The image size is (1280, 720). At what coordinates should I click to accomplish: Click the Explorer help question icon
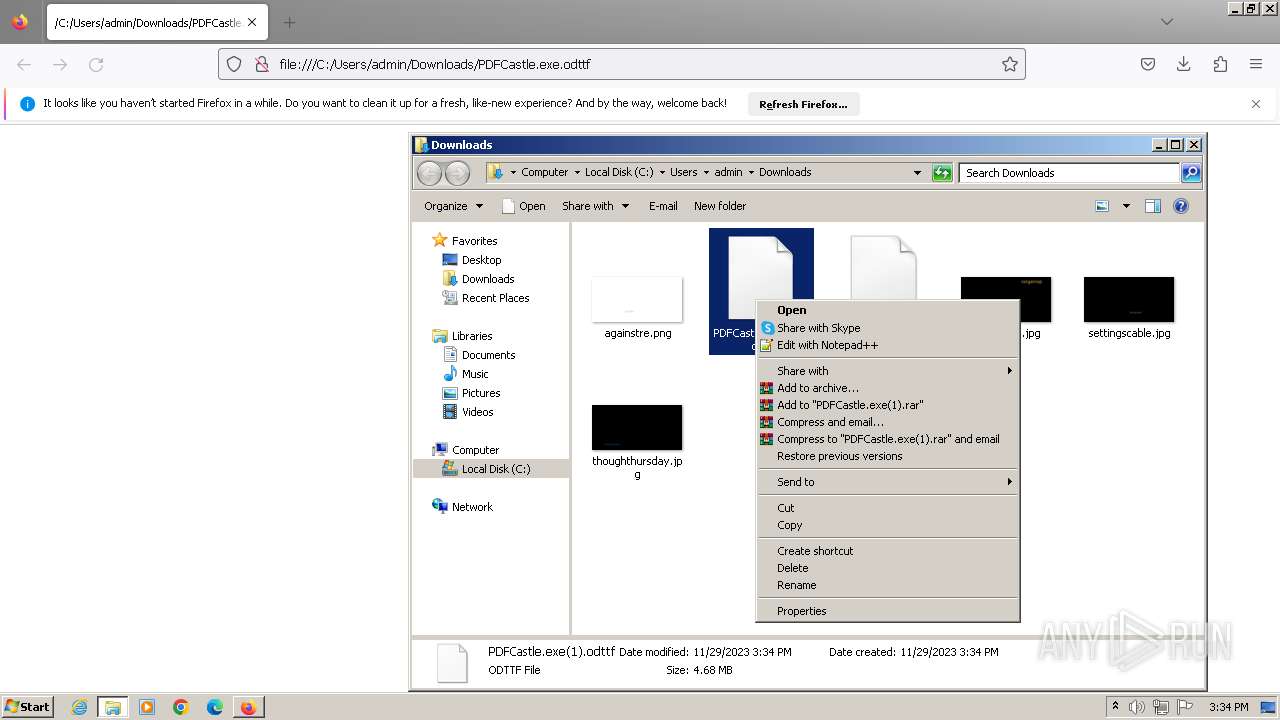click(1181, 206)
